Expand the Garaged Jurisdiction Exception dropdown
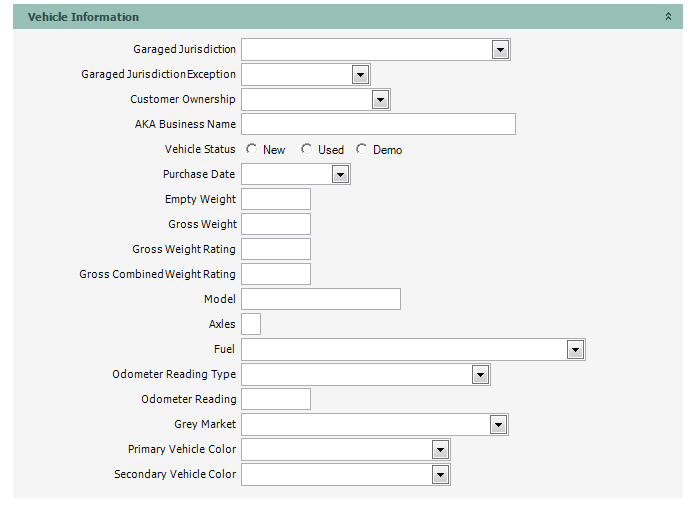700x509 pixels. [x=360, y=75]
